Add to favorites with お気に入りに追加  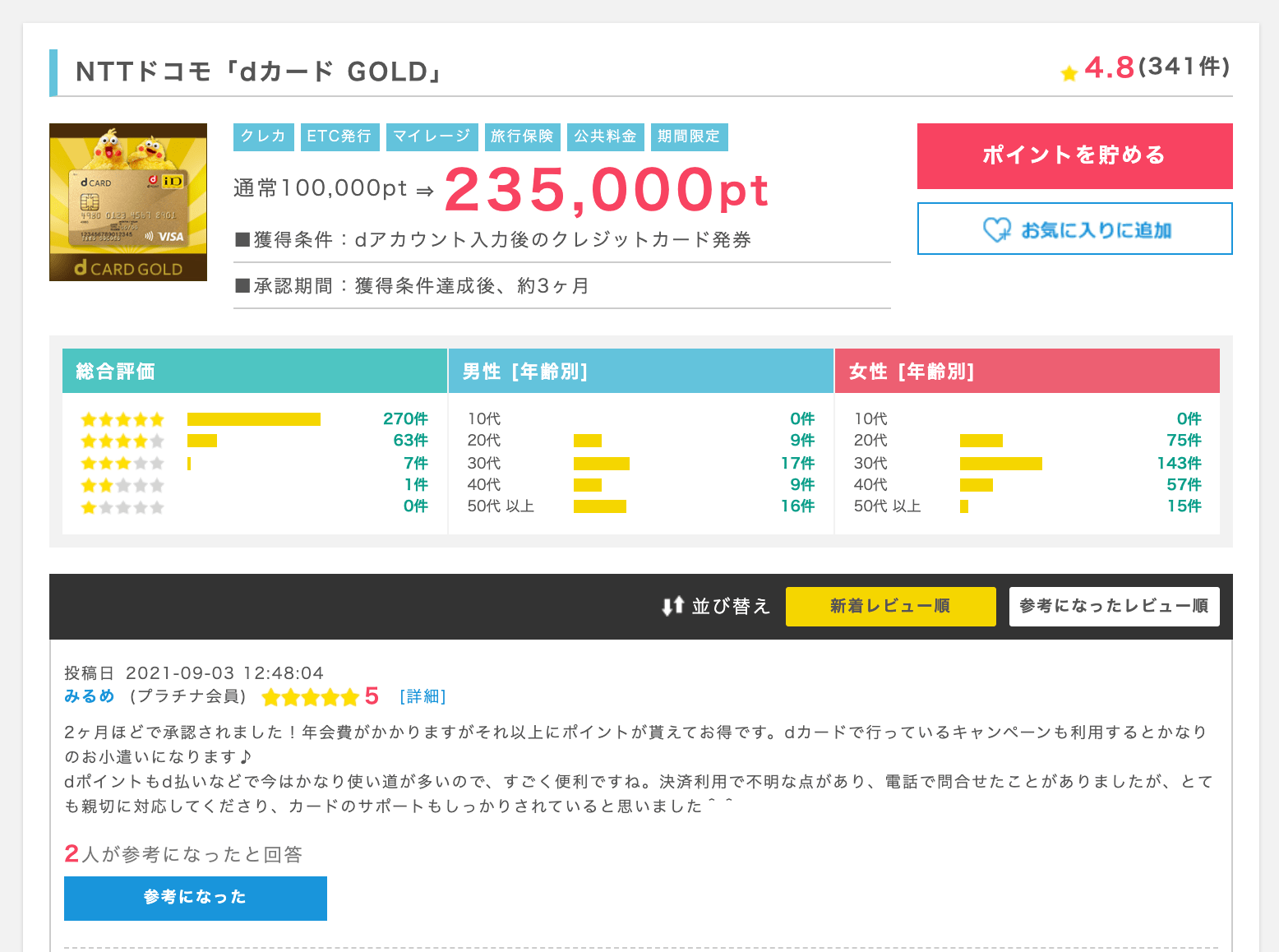(x=1074, y=229)
